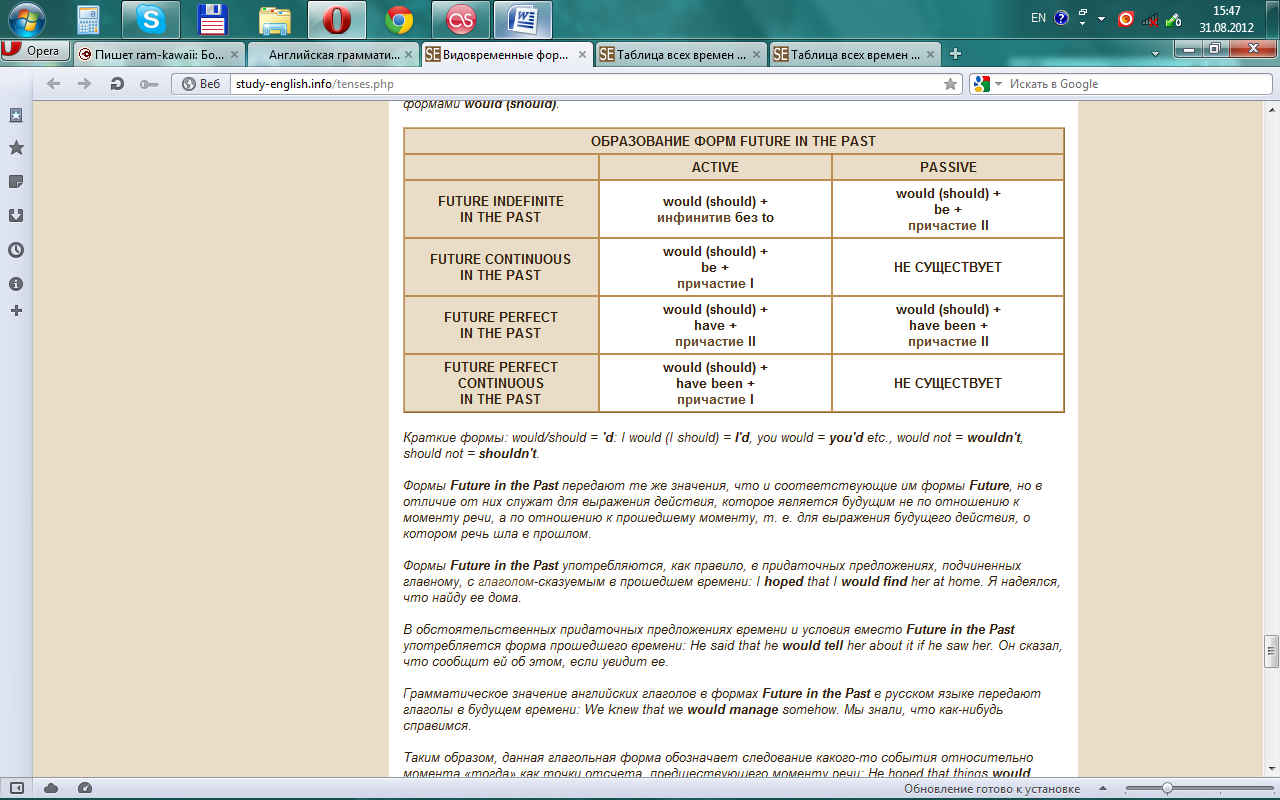Screen dimensions: 1280x800
Task: Click the help question mark tray icon
Action: pyautogui.click(x=1061, y=18)
